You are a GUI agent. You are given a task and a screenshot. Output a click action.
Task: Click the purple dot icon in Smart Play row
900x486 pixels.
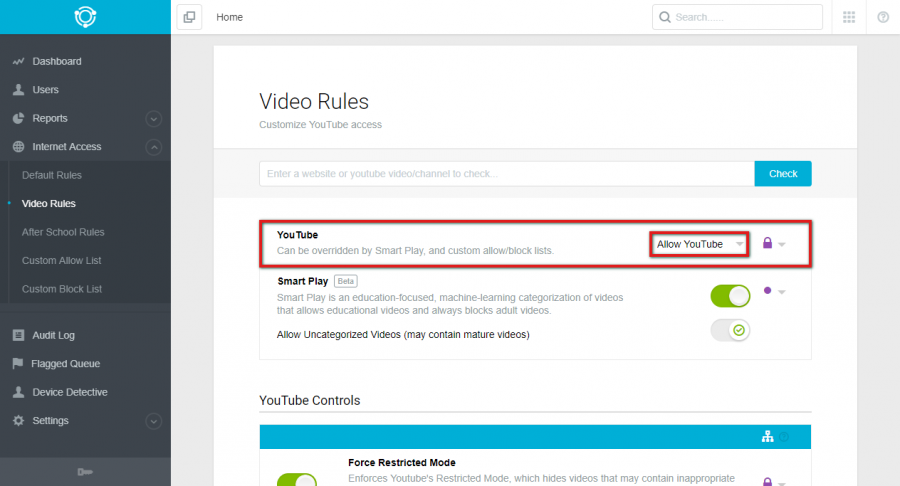[767, 290]
